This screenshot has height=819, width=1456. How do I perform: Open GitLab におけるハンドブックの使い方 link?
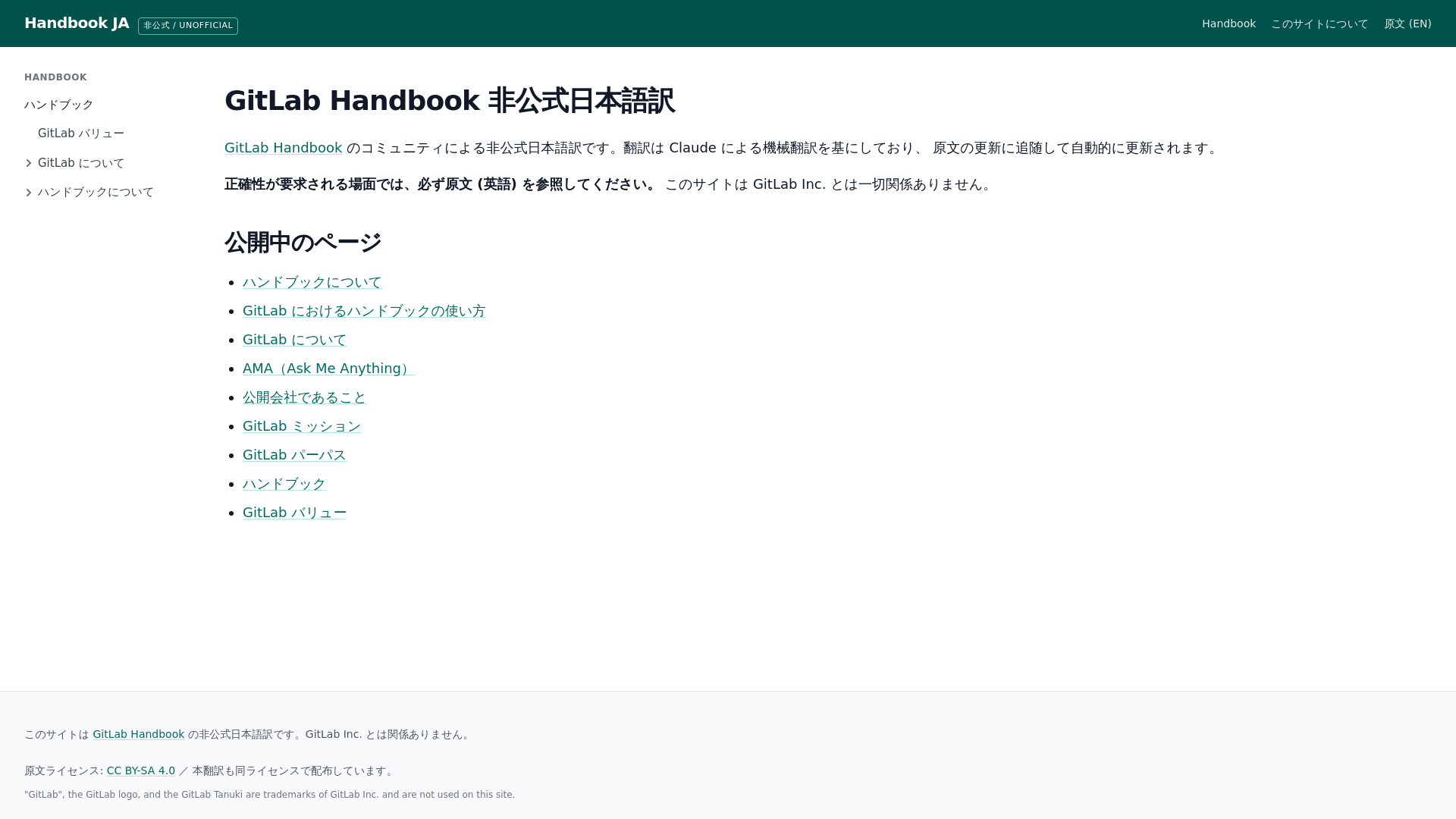(364, 311)
